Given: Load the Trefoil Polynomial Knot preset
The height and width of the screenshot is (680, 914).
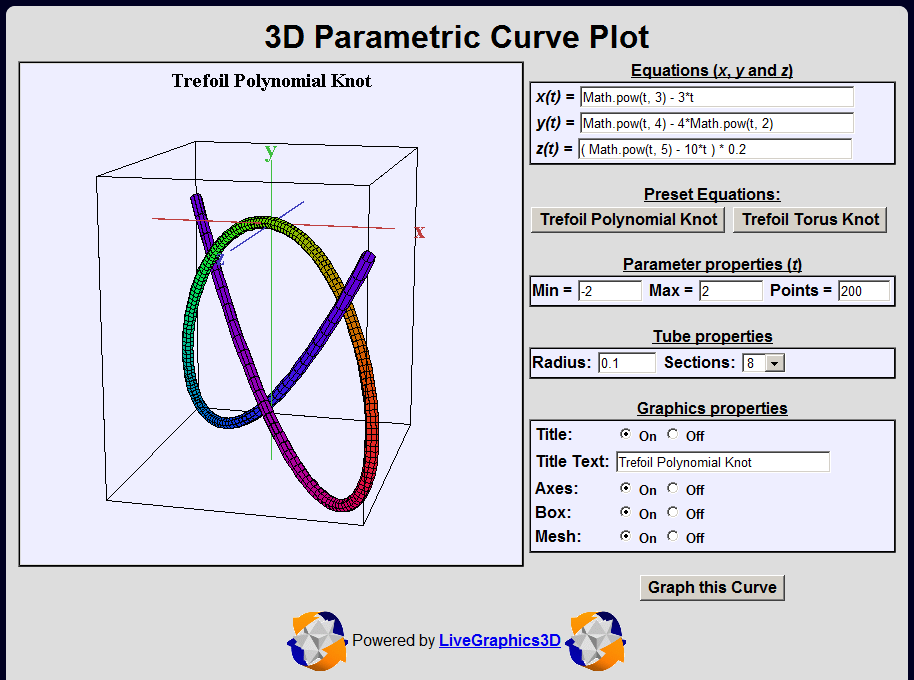Looking at the screenshot, I should (628, 220).
